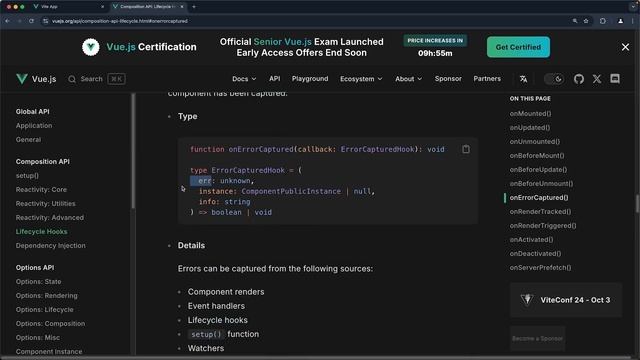Close the certification banner
The width and height of the screenshot is (640, 360).
click(x=625, y=47)
